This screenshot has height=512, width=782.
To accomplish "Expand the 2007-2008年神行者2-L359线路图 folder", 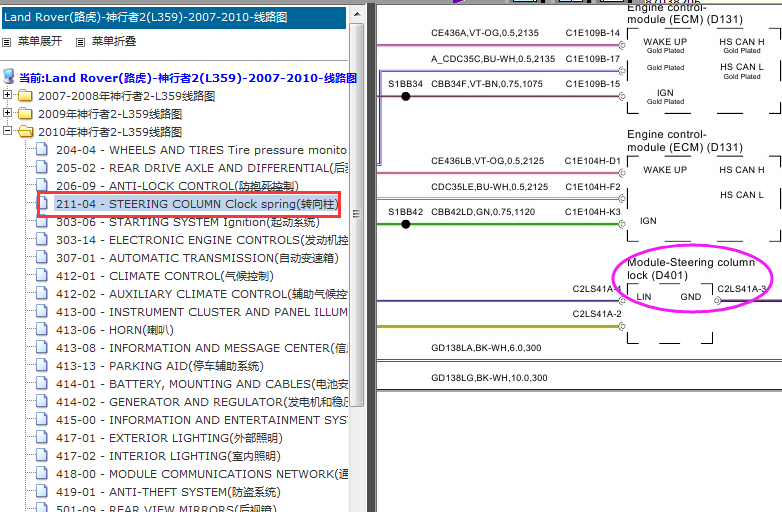I will (x=7, y=94).
